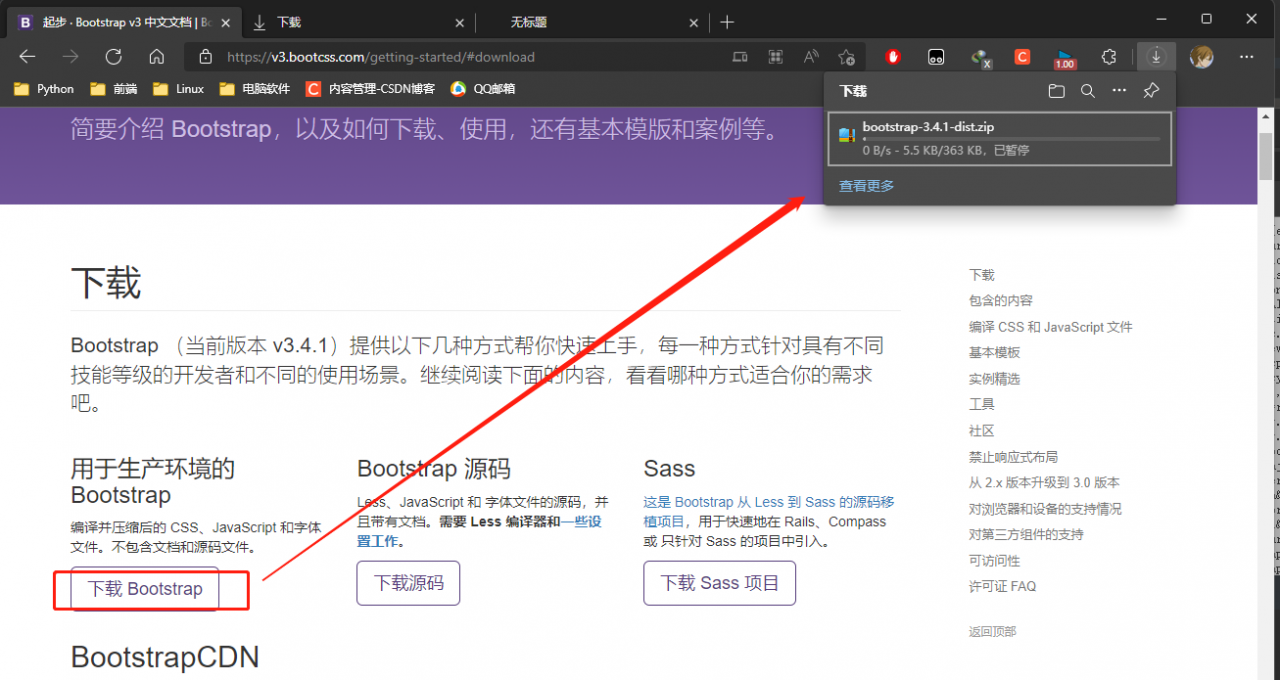Close the 无标题 tab
The height and width of the screenshot is (680, 1280).
pos(694,22)
